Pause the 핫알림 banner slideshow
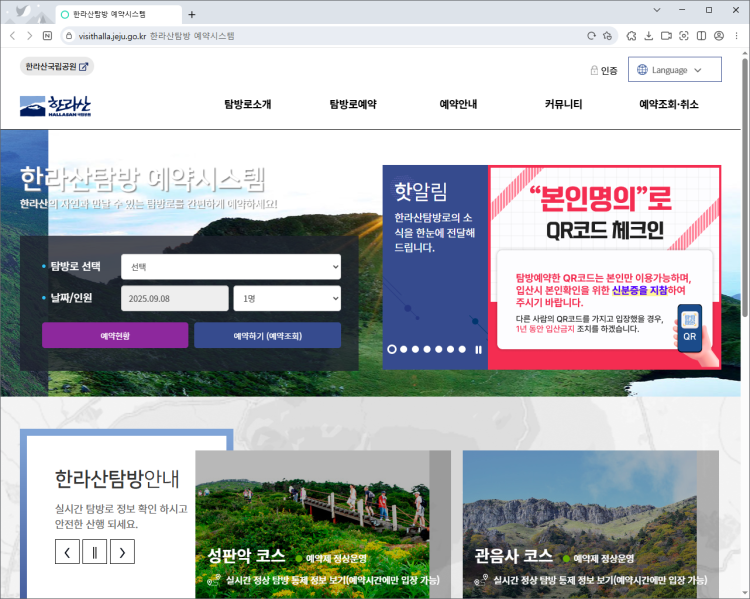Viewport: 750px width, 599px height. point(478,350)
